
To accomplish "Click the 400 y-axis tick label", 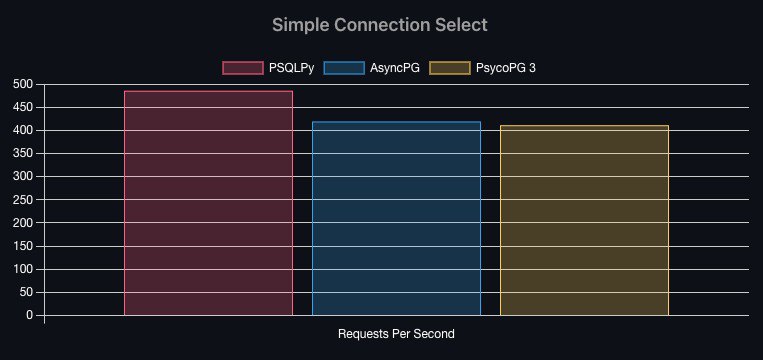I will coord(22,130).
